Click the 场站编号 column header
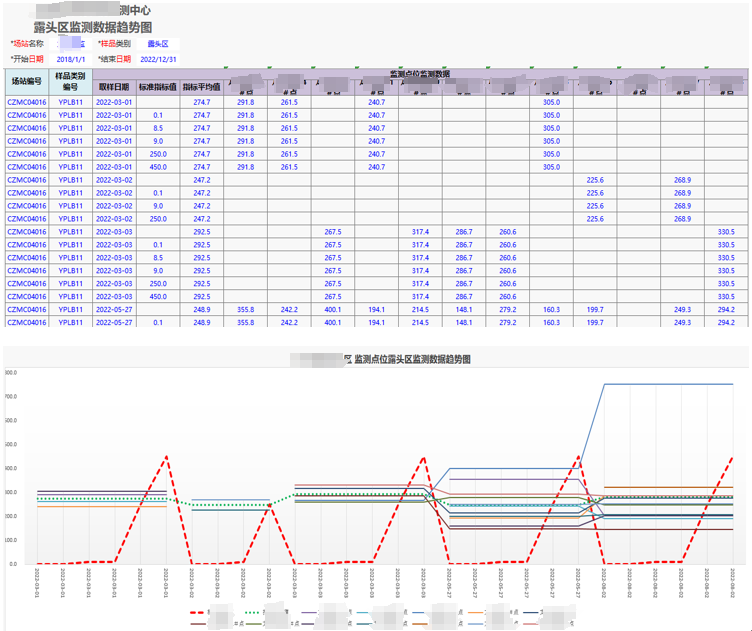 click(x=27, y=80)
